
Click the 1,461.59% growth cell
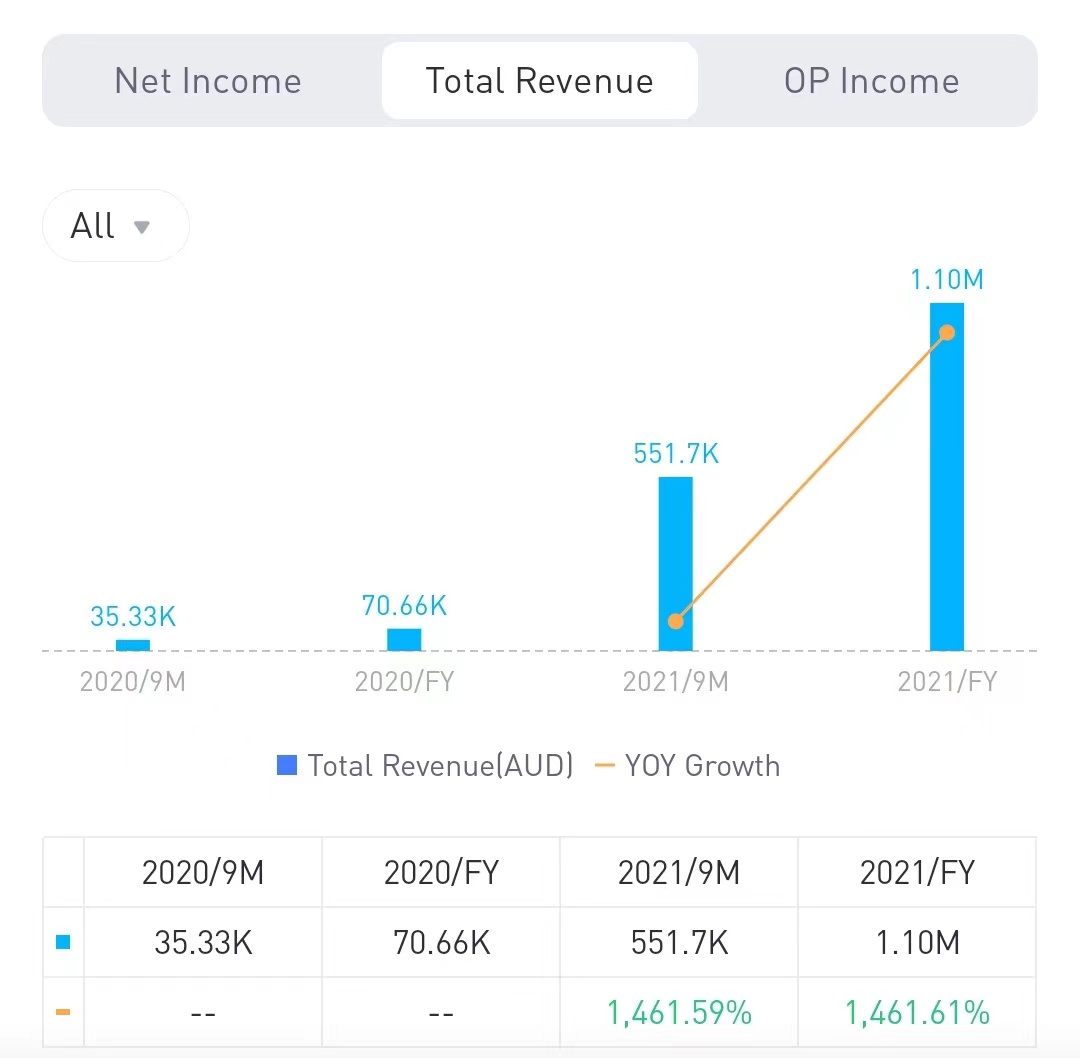click(679, 1012)
